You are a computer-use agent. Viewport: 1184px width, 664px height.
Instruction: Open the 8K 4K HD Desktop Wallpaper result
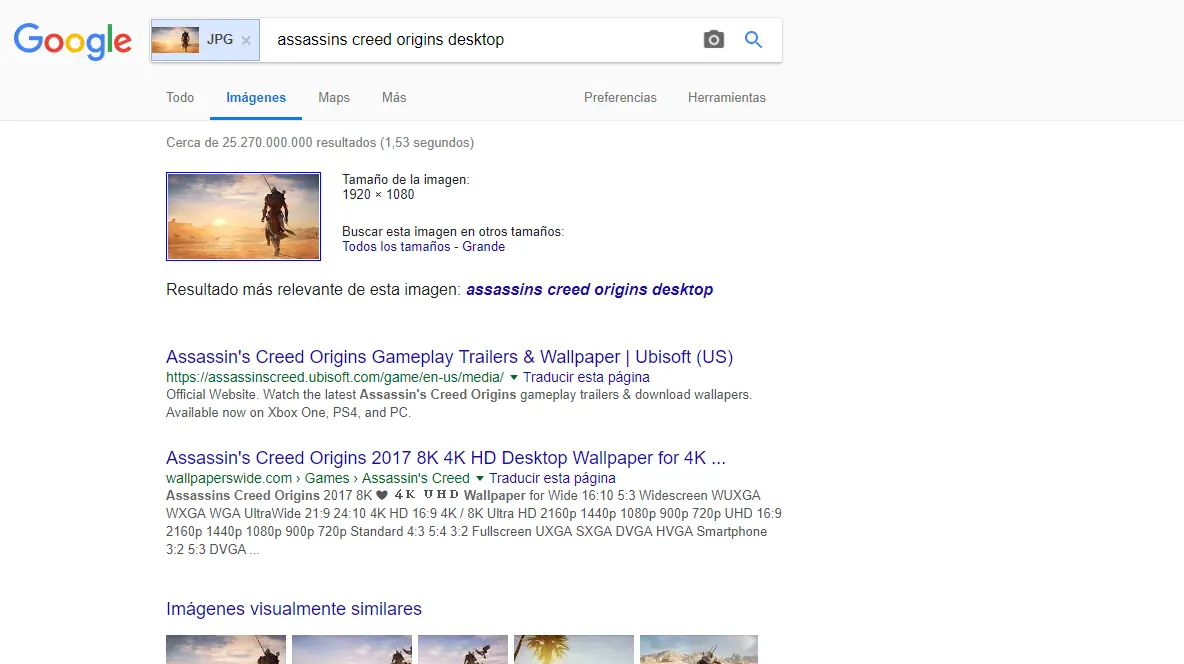point(446,458)
